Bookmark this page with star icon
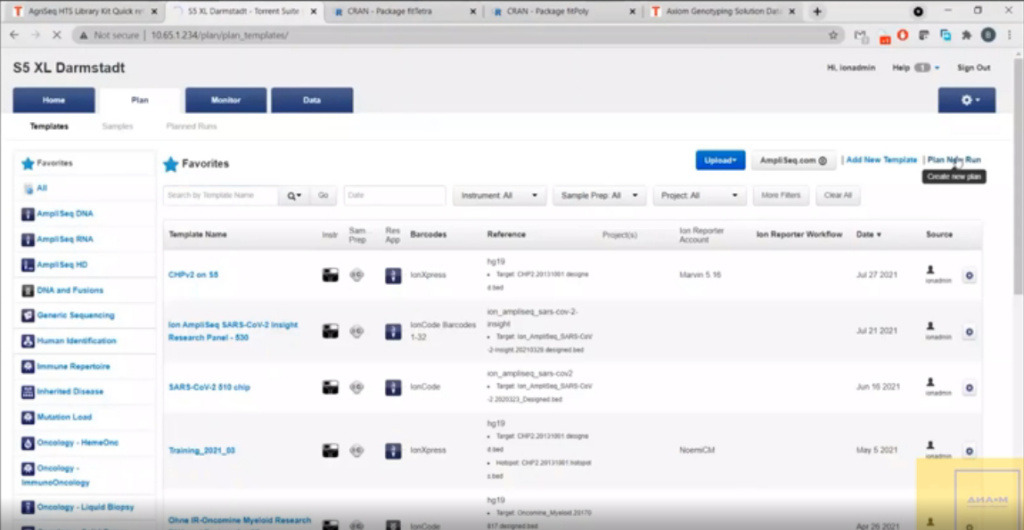Viewport: 1024px width, 530px height. point(833,35)
